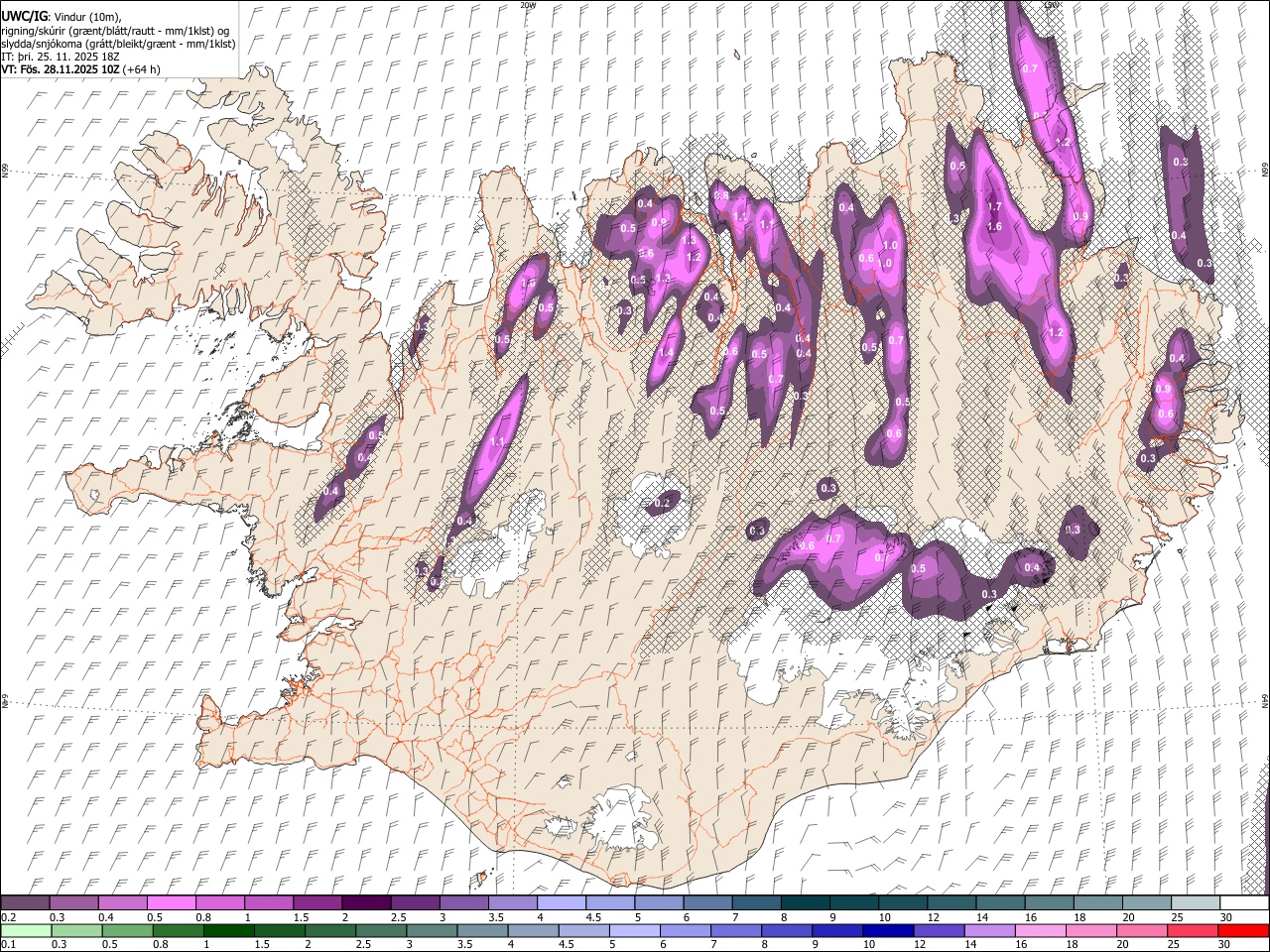Click the 1.6 snowfall value on the map
This screenshot has width=1270, height=952.
click(x=995, y=226)
